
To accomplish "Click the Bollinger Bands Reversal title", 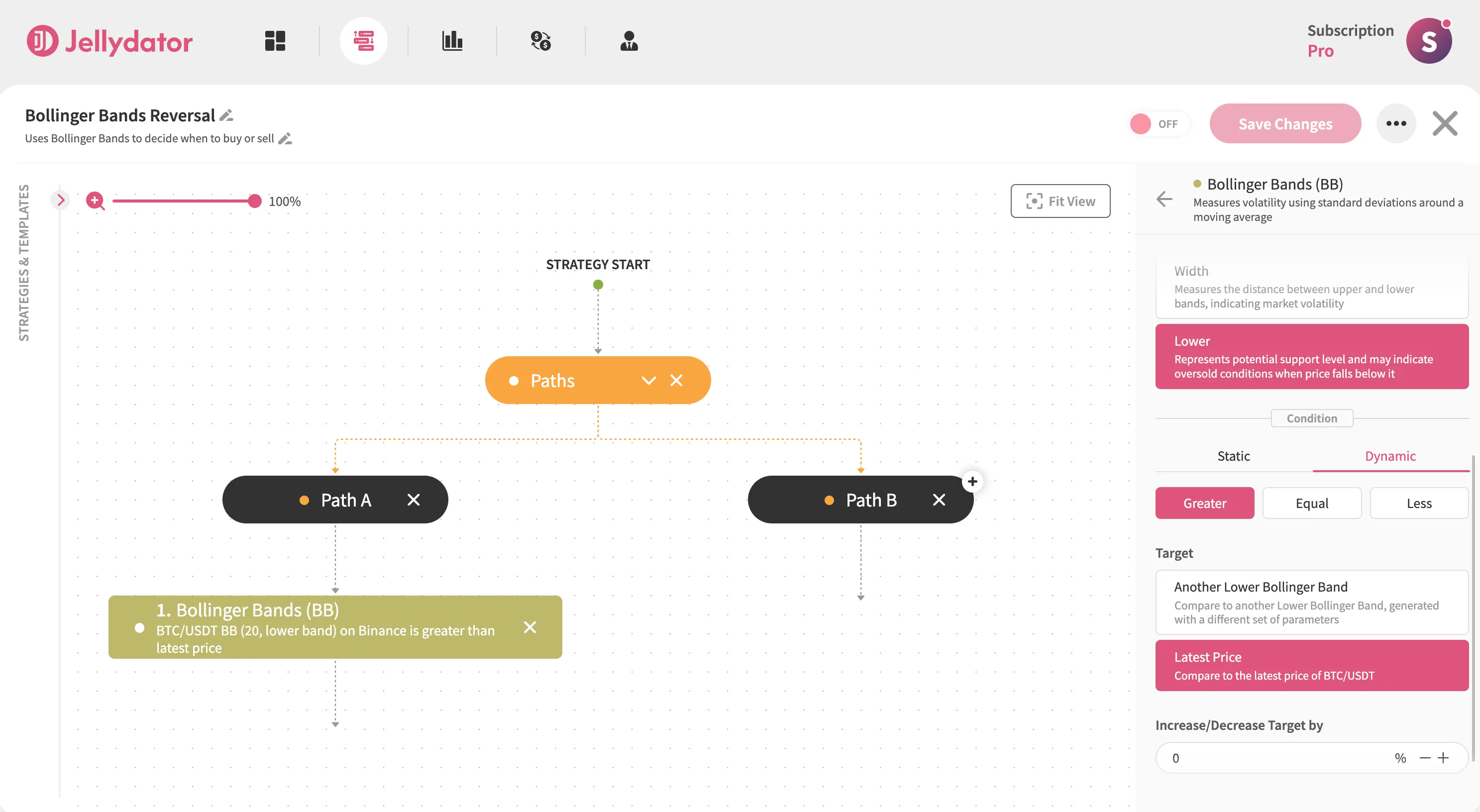I will 119,115.
